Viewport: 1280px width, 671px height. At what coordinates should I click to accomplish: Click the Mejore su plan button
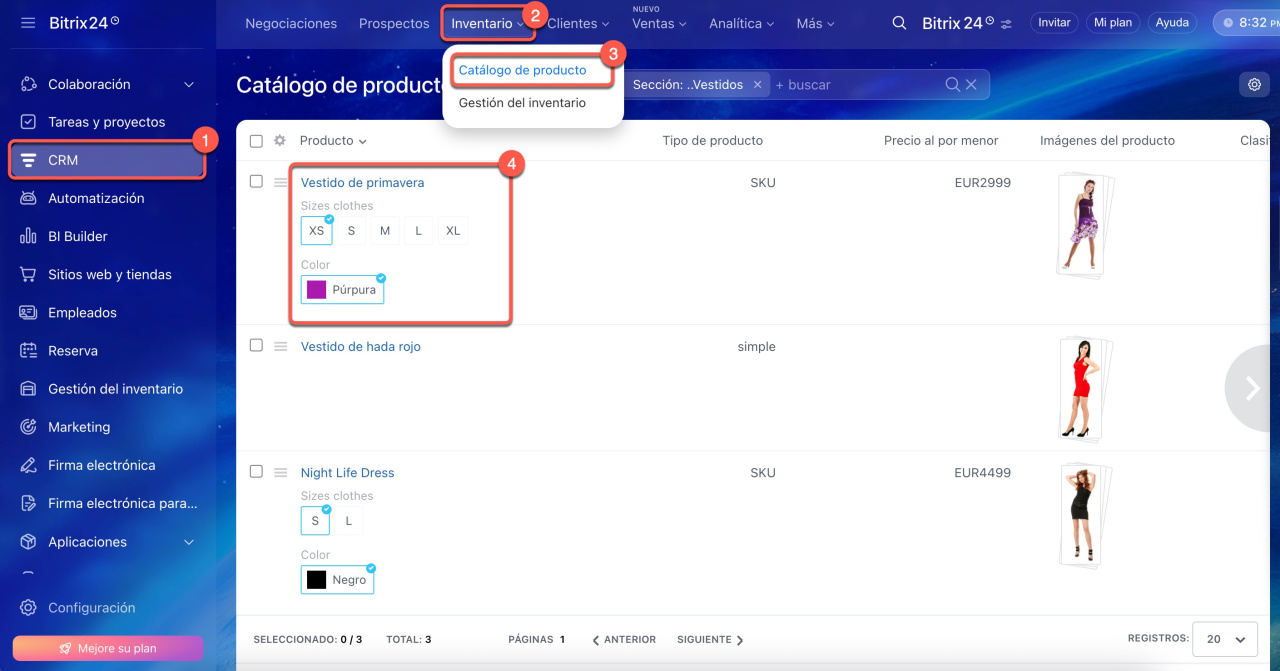pyautogui.click(x=108, y=648)
